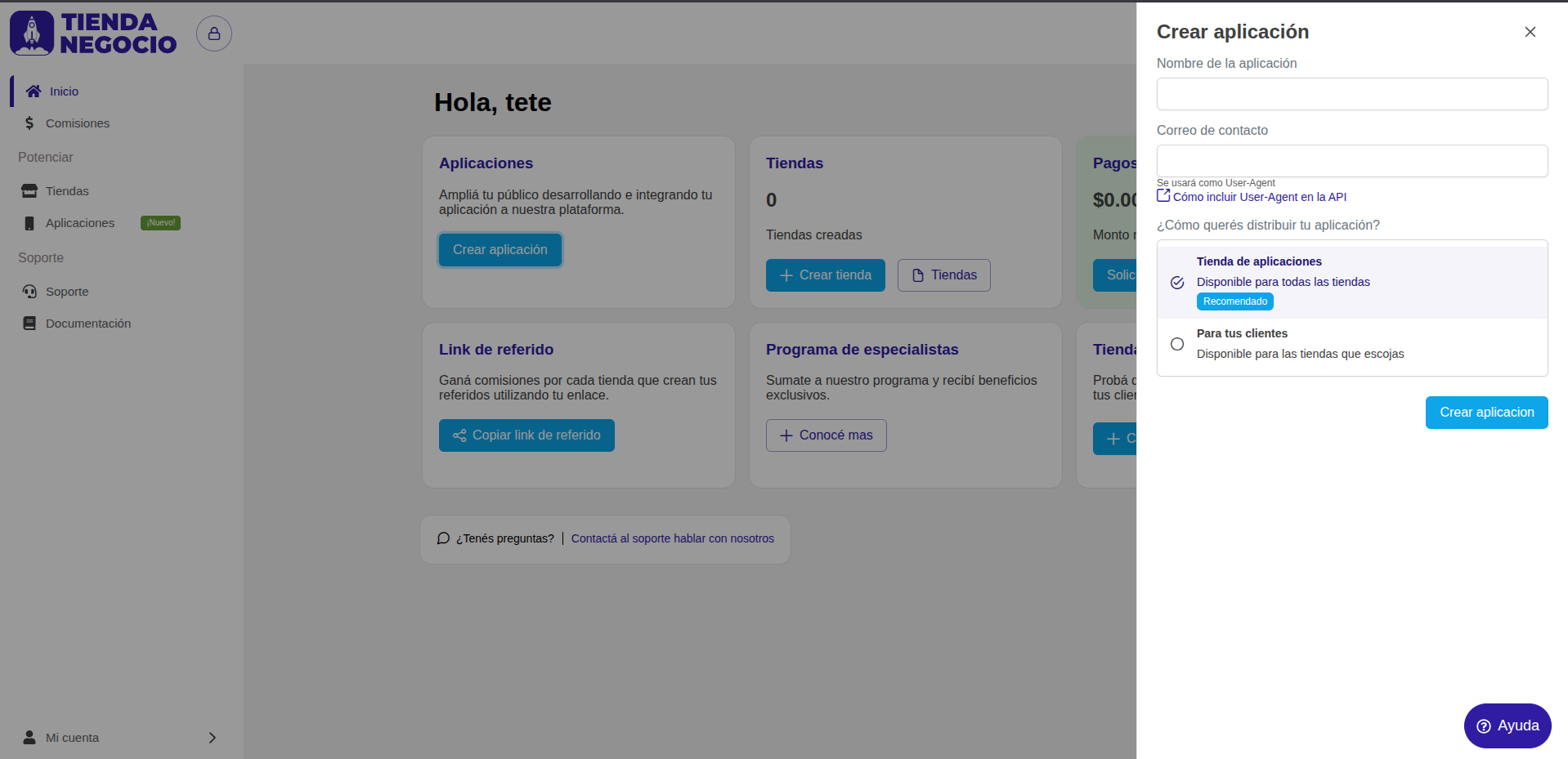
Task: Click Disponible para todas las tiendas text
Action: (1283, 282)
